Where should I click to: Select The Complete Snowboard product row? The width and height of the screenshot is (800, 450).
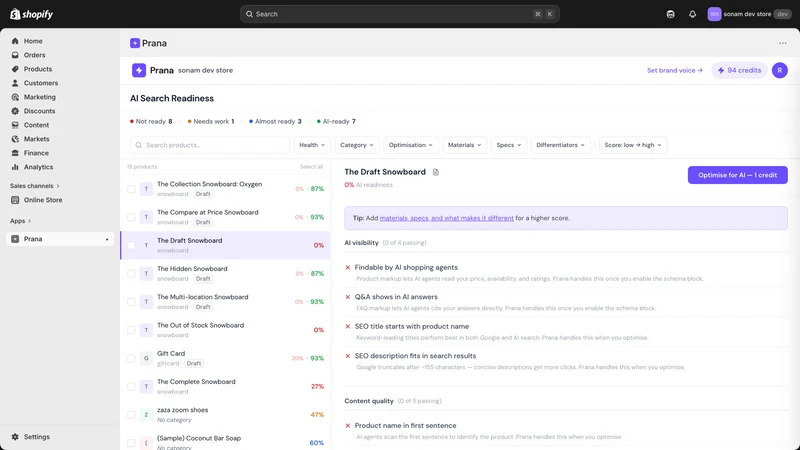225,387
